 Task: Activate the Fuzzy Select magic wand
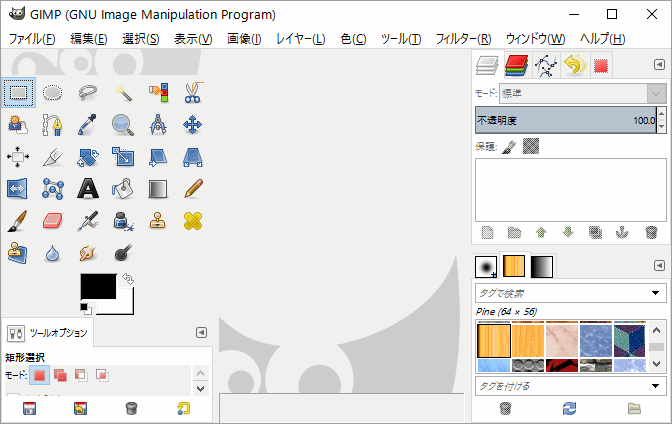(x=123, y=92)
